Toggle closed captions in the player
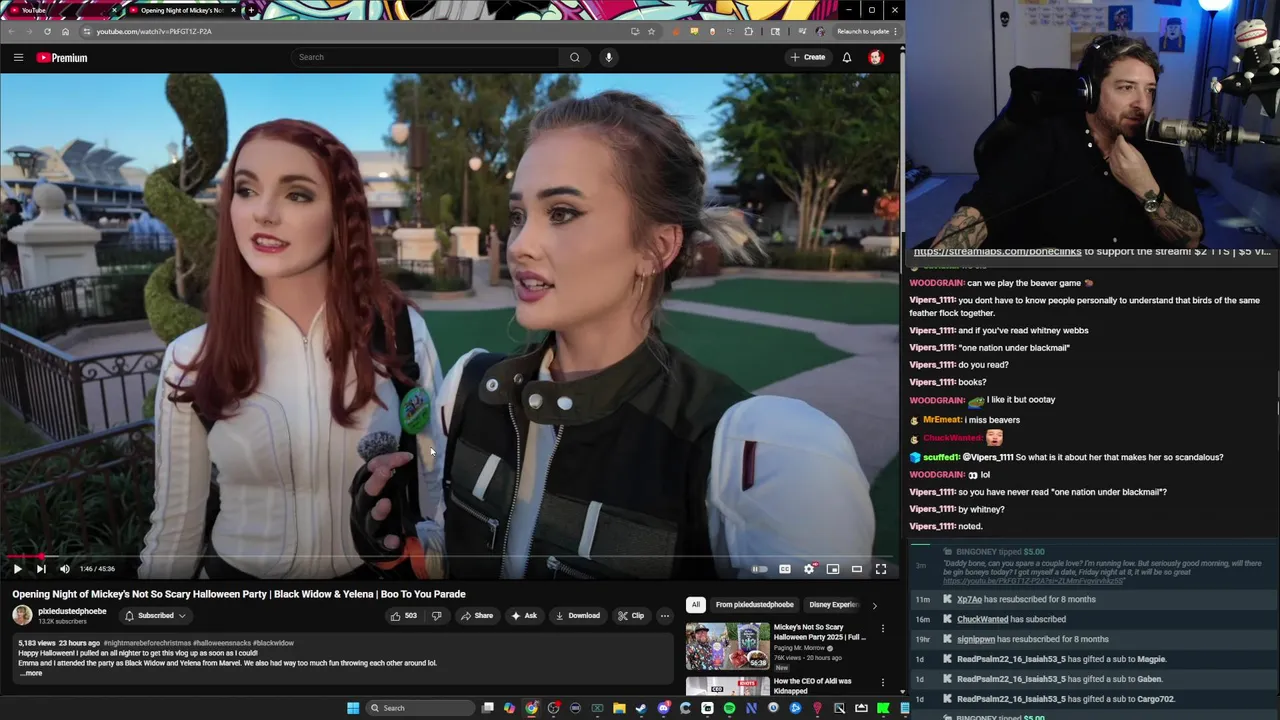Screen dimensions: 1280x720 click(x=785, y=569)
